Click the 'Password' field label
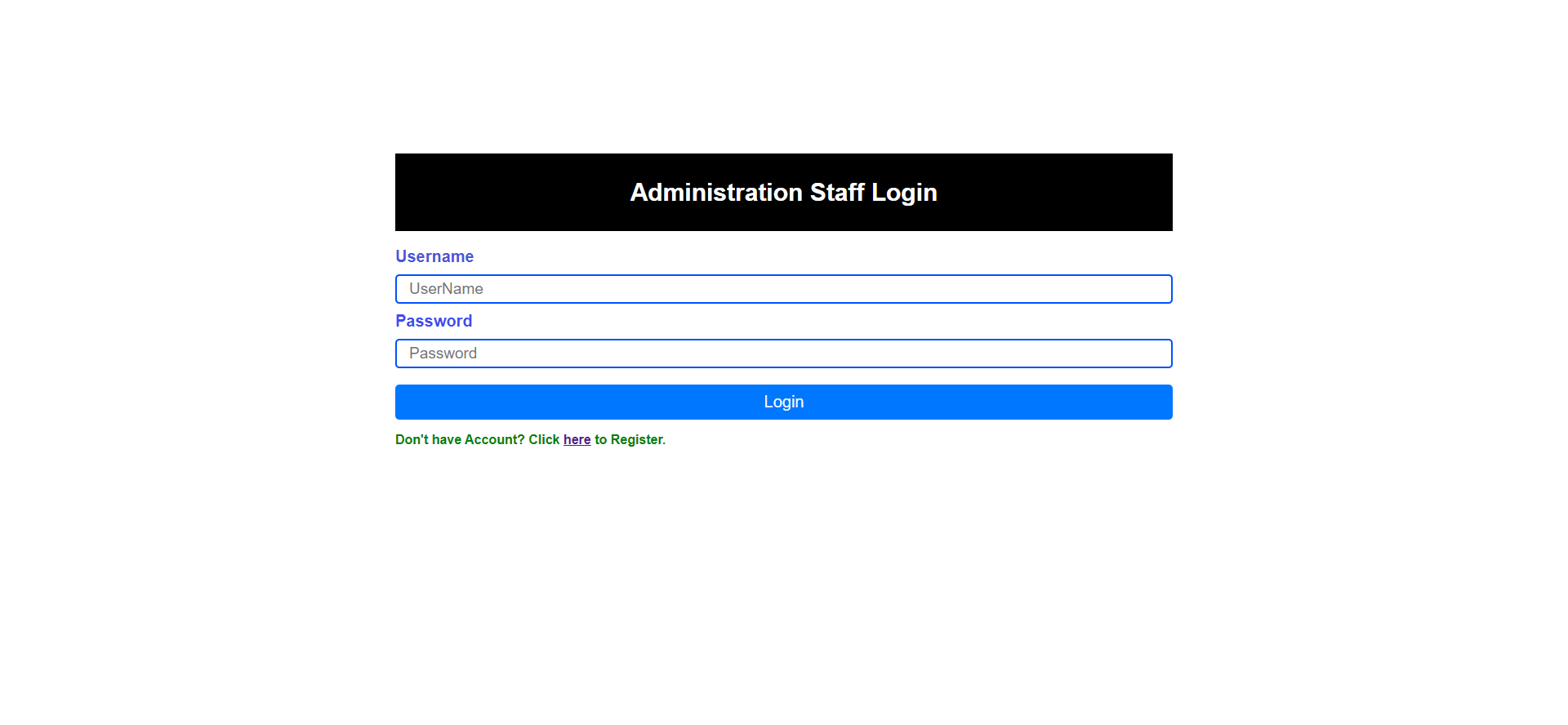 coord(434,321)
